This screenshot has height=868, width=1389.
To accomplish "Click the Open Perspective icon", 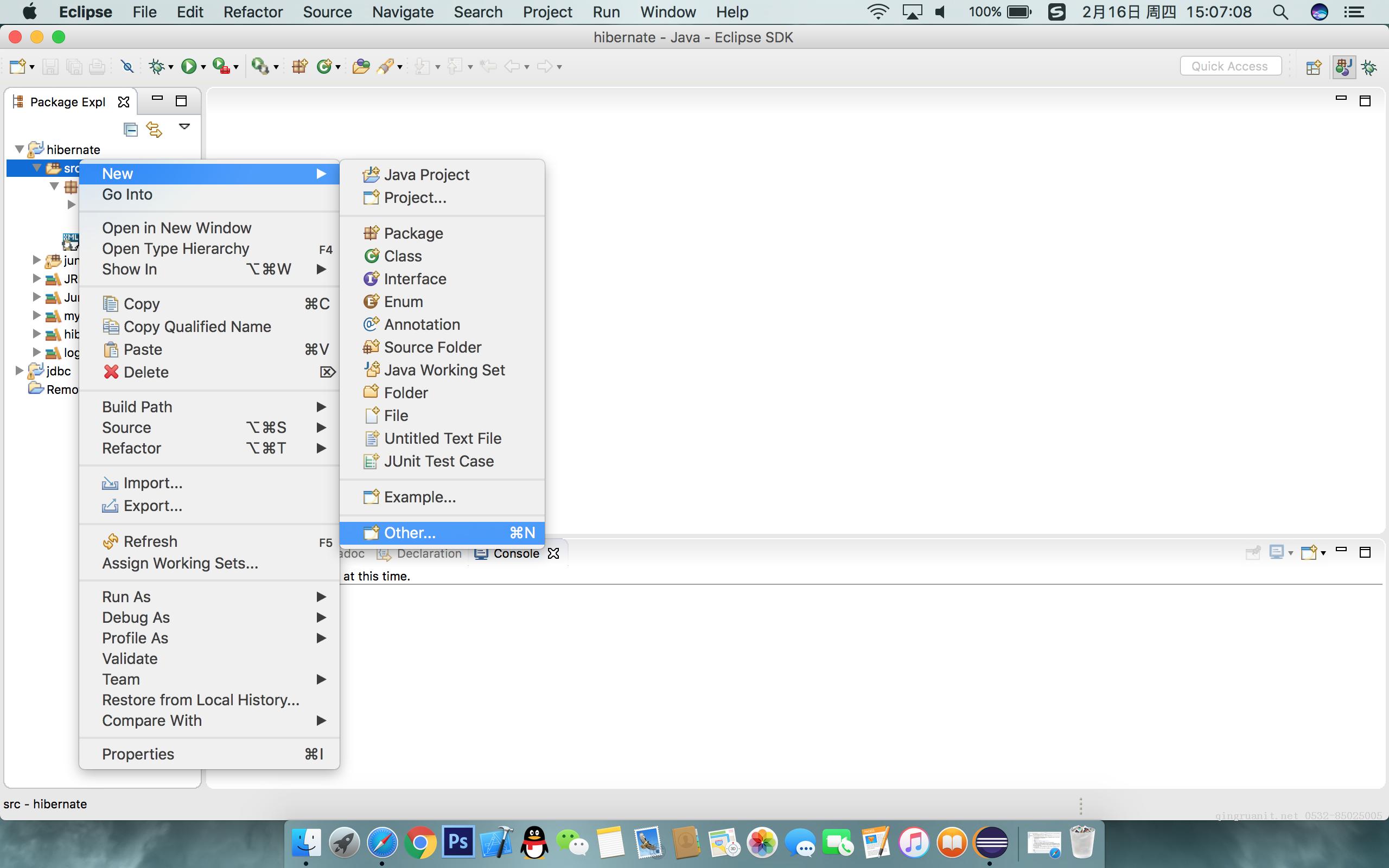I will point(1314,67).
